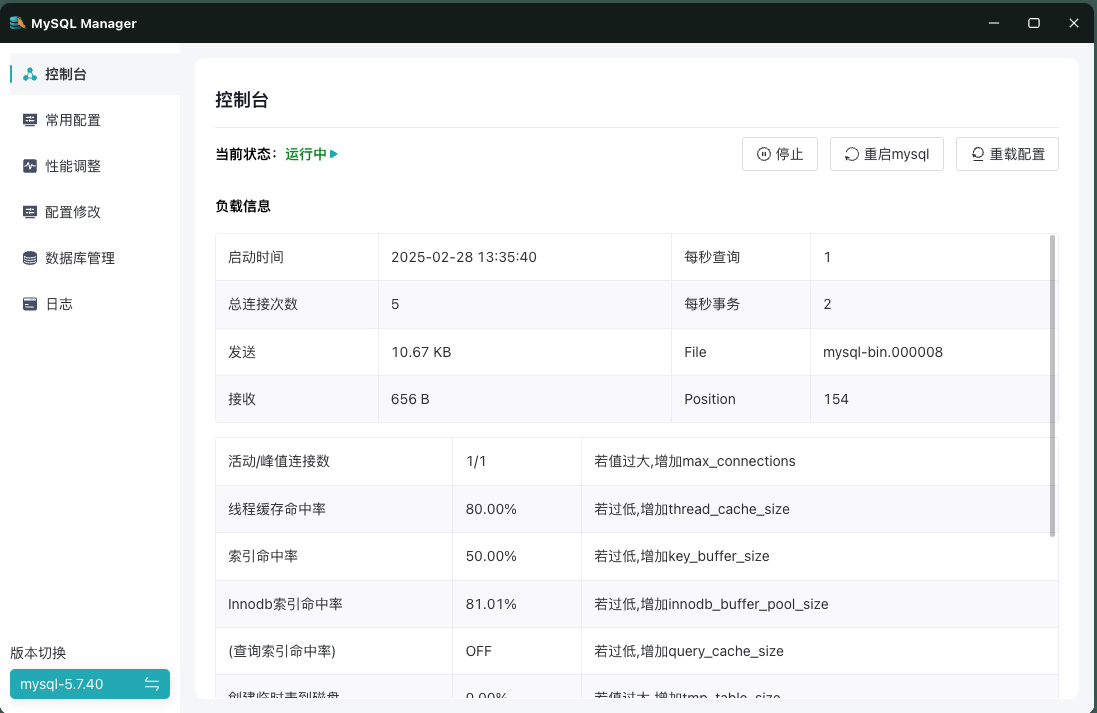
Task: Click the reload icon in 重载配置 button
Action: click(x=977, y=154)
